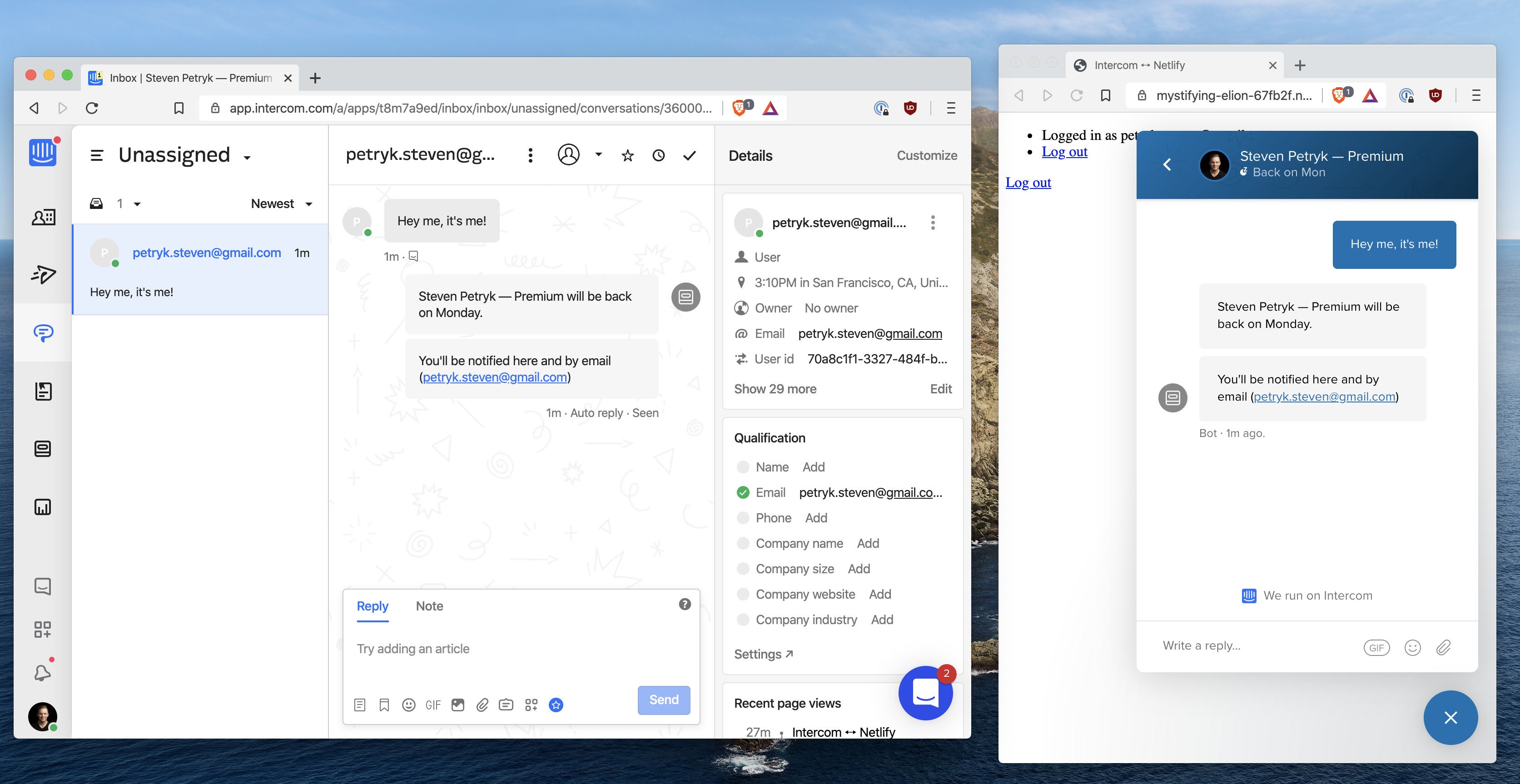Click Show 29 more attributes

[775, 389]
